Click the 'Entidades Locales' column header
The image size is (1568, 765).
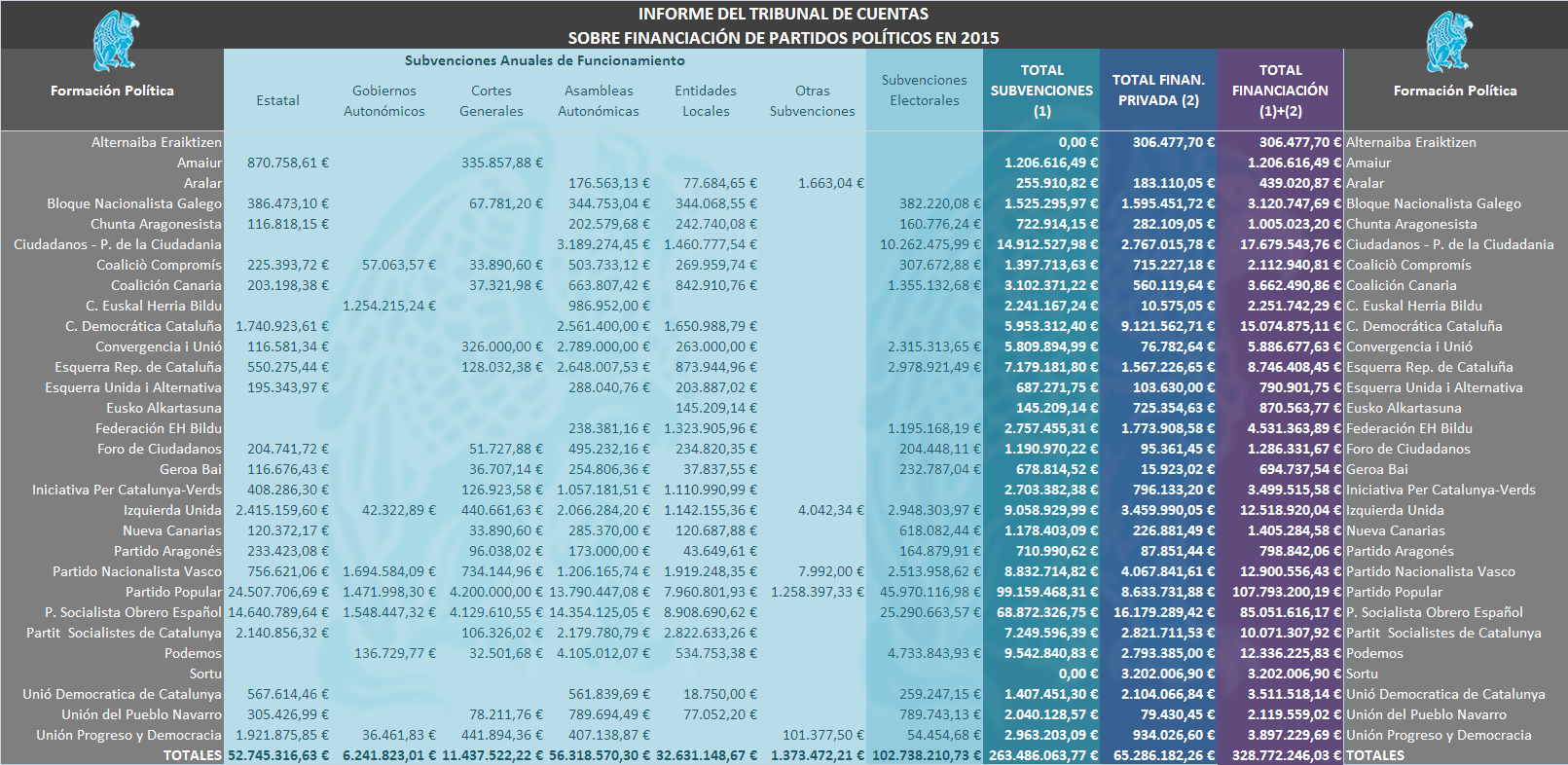[x=706, y=100]
